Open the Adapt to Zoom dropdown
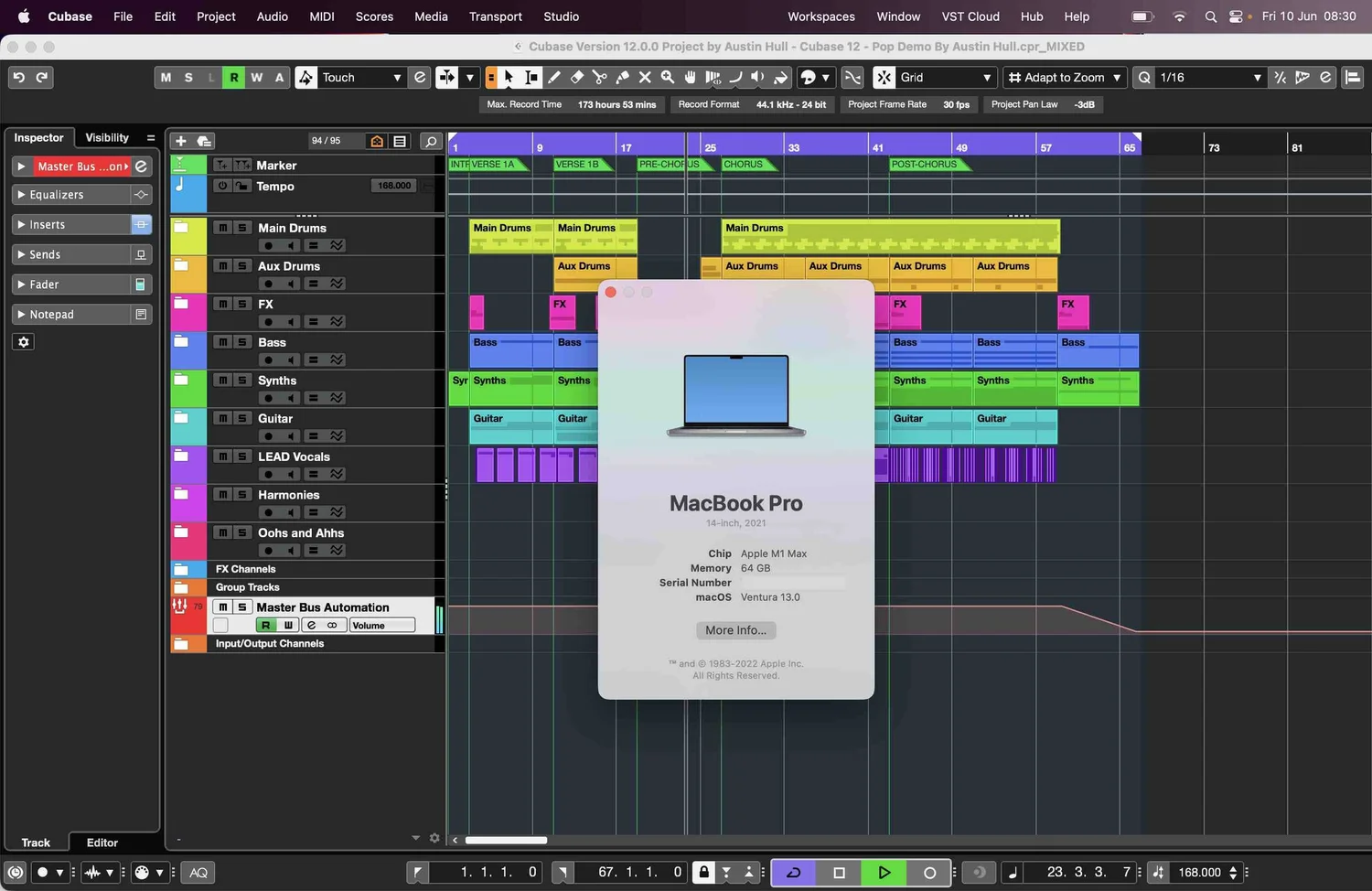 coord(1063,78)
